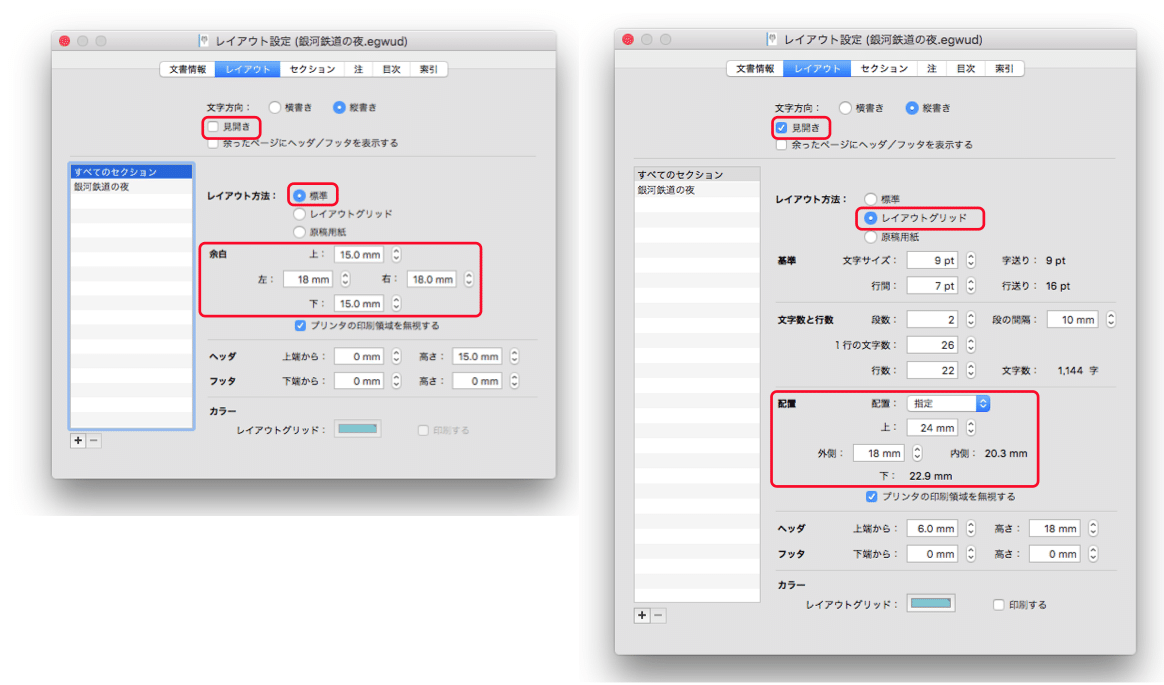The image size is (1164, 685).
Task: Adjust right margin stepper in left window
Action: [468, 280]
